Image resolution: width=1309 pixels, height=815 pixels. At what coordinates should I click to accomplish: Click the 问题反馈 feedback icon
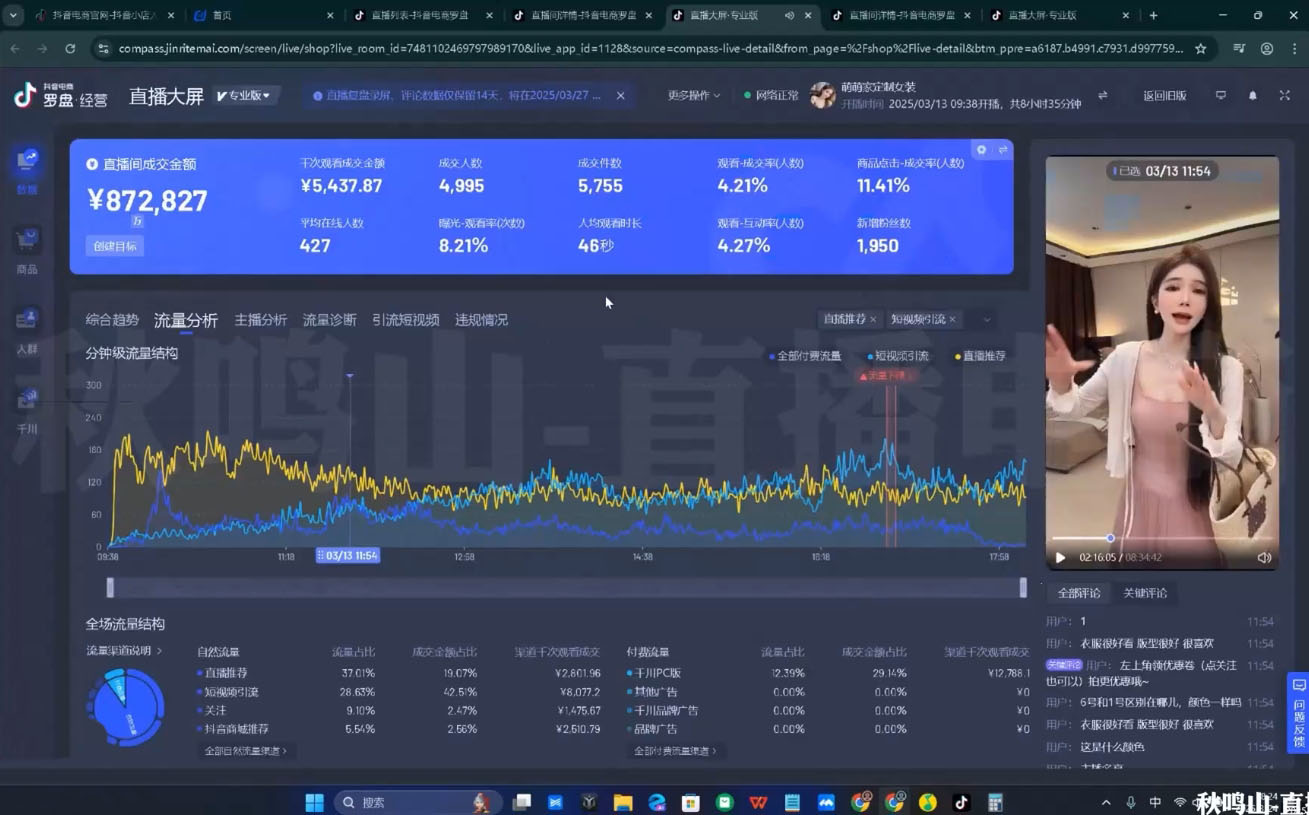1298,712
